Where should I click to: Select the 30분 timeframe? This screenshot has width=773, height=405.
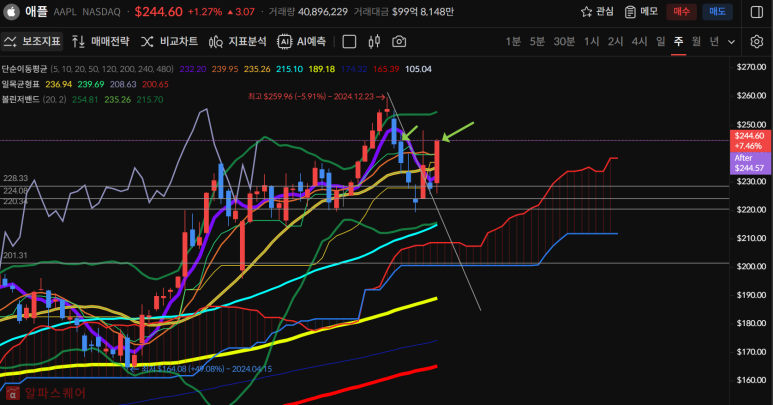coord(564,42)
